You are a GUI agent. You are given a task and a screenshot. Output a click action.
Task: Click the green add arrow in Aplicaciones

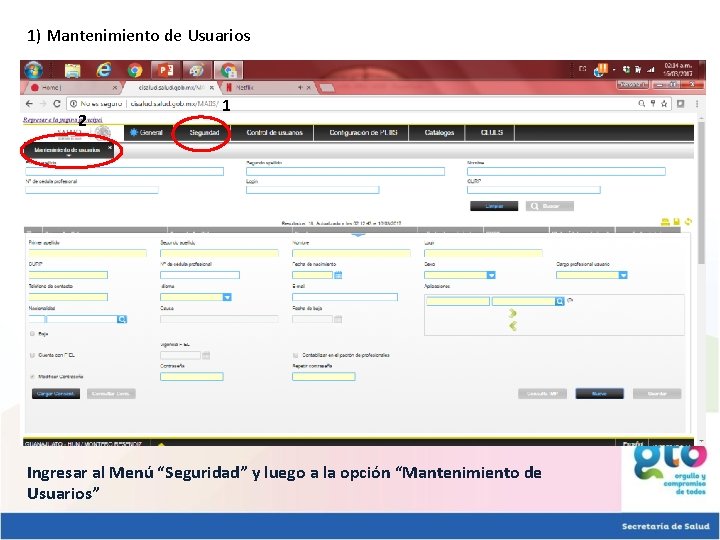tap(513, 313)
